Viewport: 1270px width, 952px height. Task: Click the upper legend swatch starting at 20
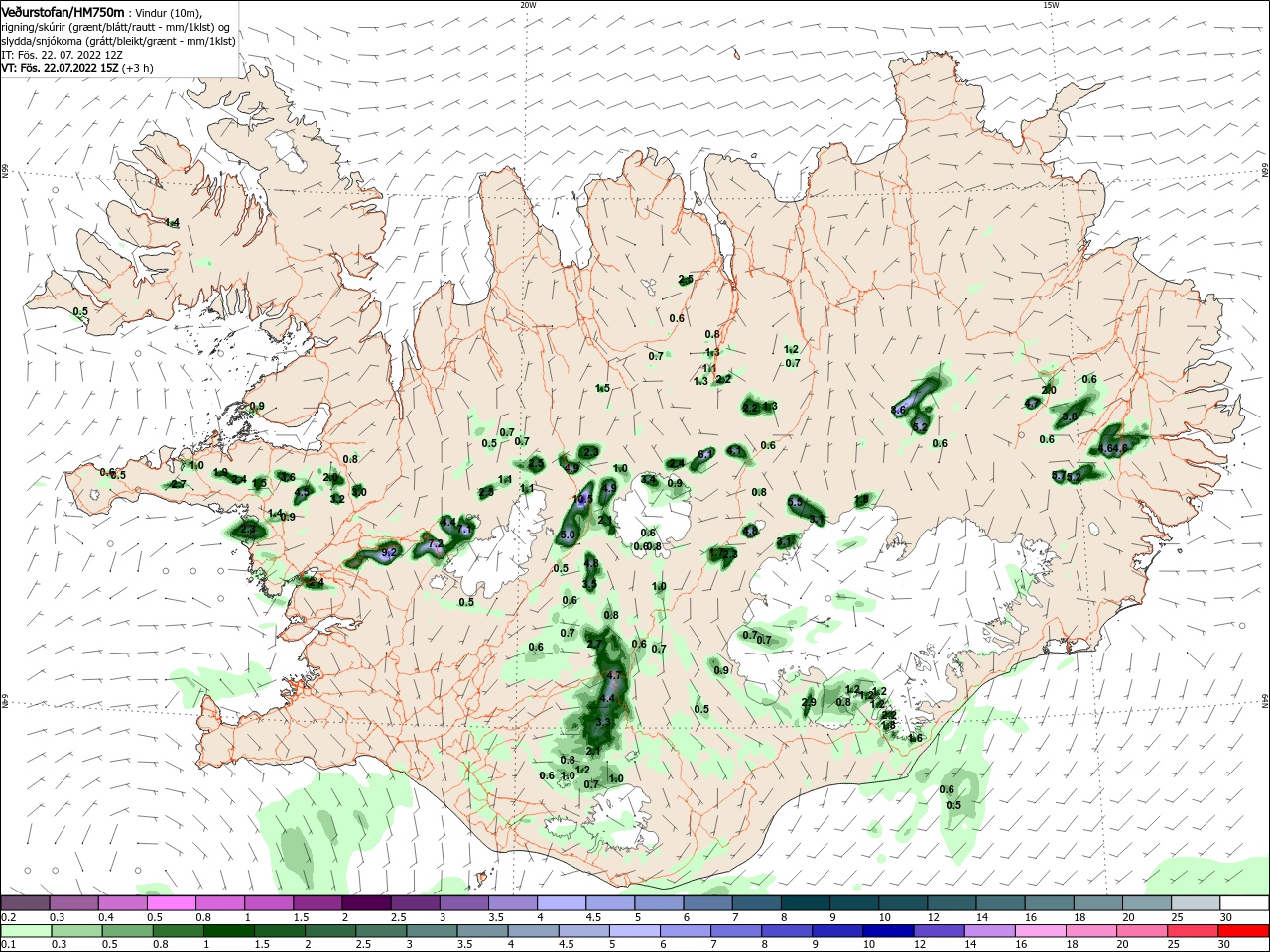(x=1147, y=902)
